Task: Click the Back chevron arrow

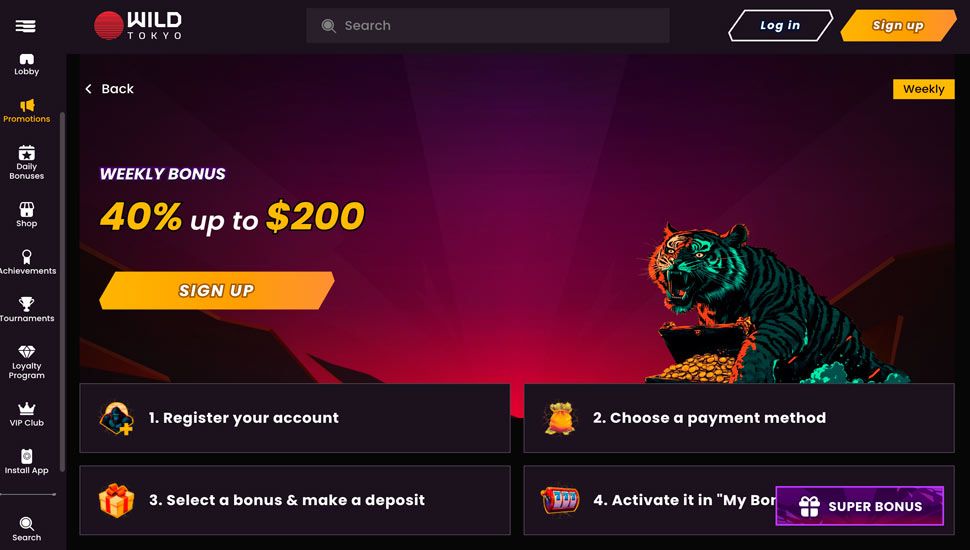Action: tap(88, 89)
